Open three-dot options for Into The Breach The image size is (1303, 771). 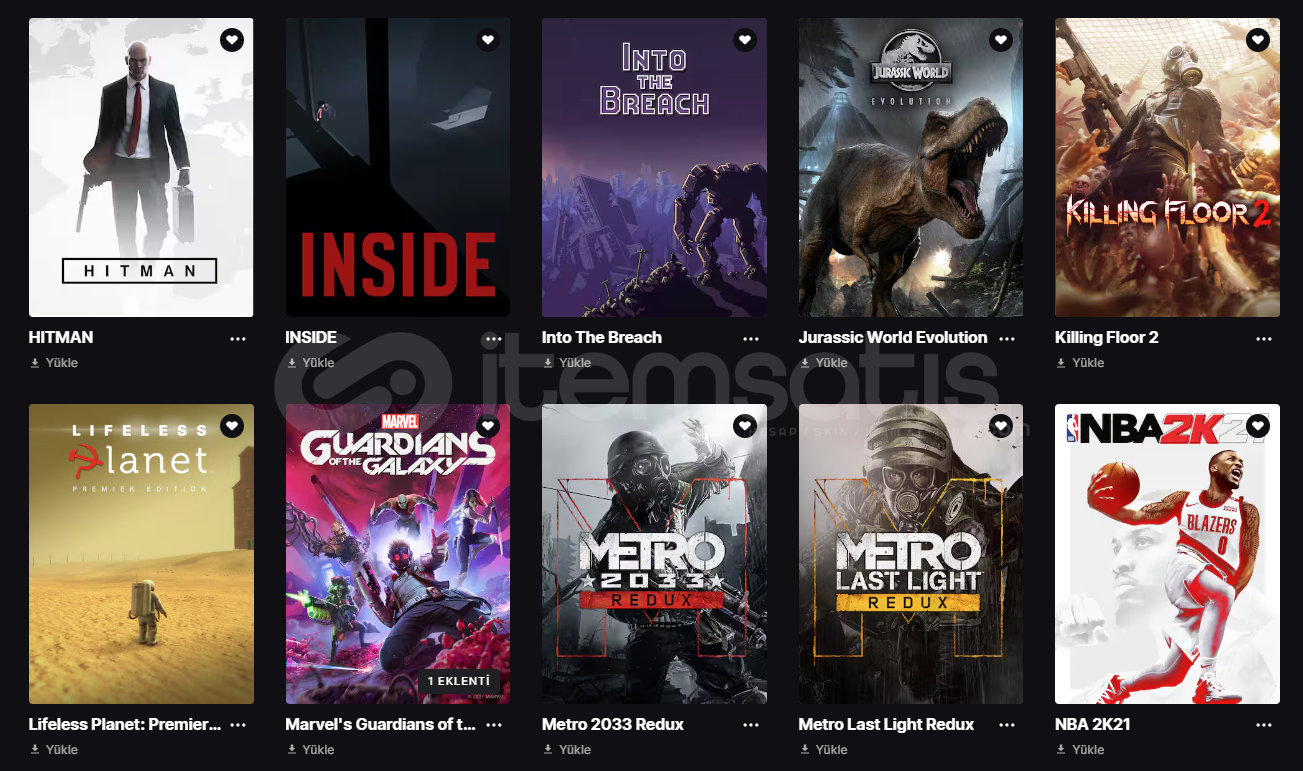(x=751, y=338)
